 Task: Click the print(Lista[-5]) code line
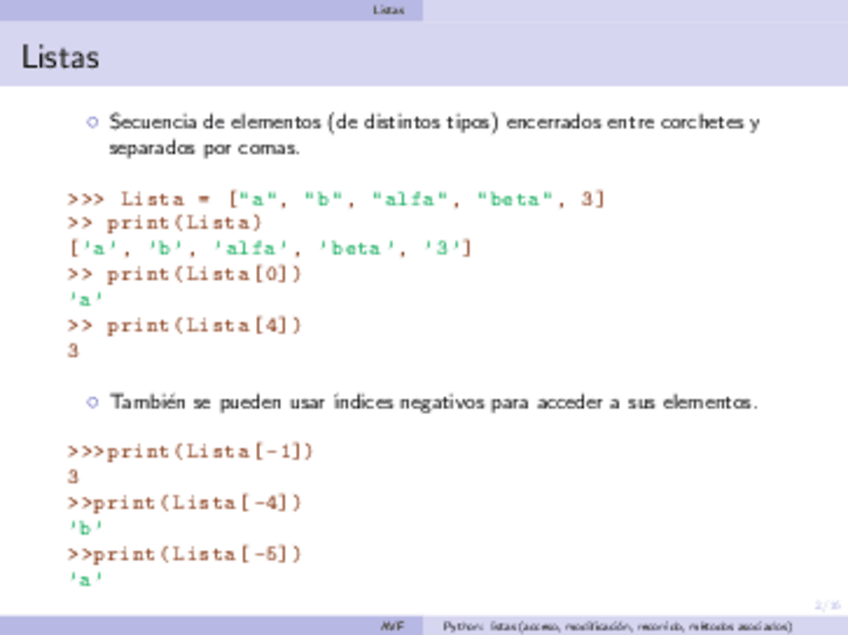pyautogui.click(x=184, y=554)
